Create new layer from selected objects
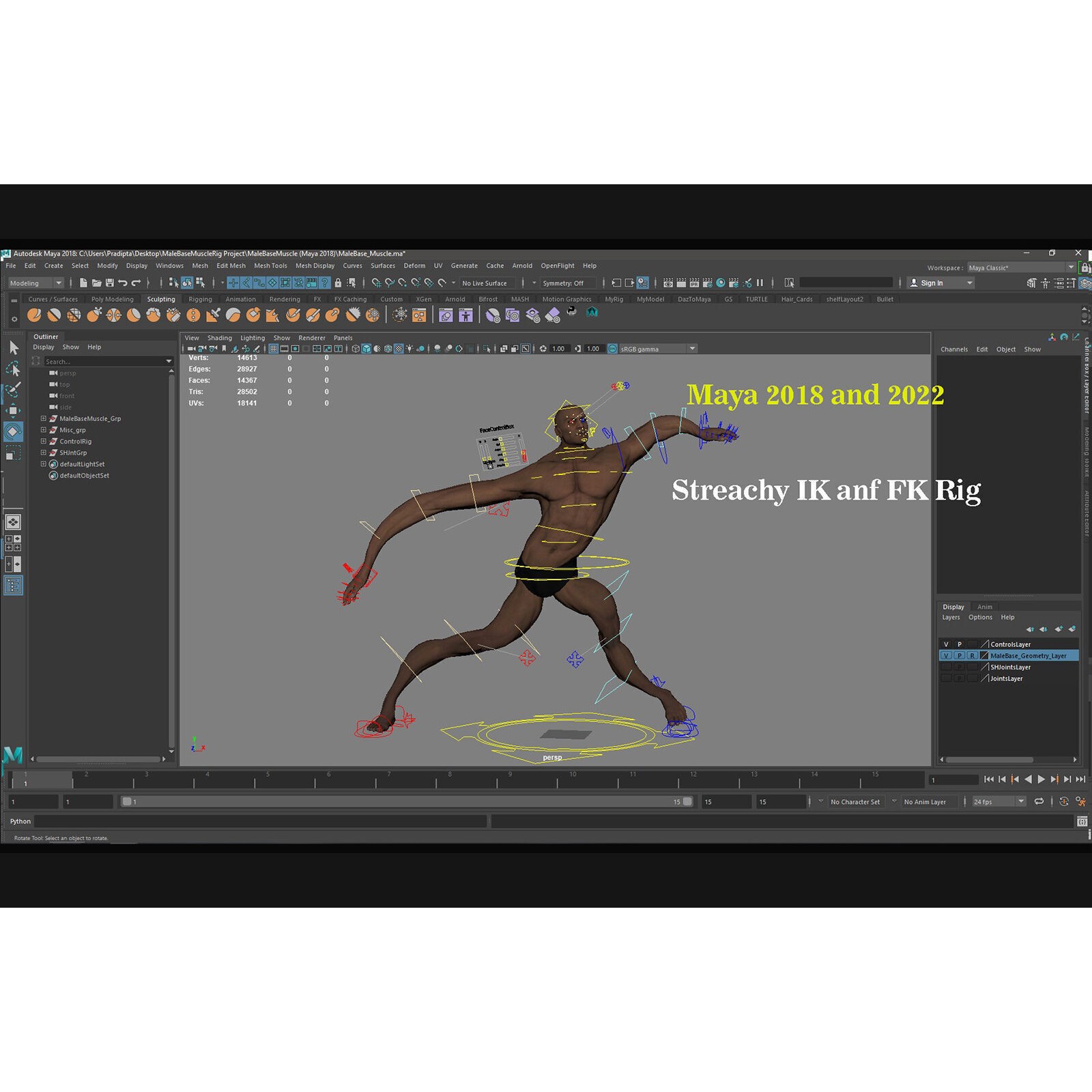Viewport: 1092px width, 1092px height. coord(1072,629)
